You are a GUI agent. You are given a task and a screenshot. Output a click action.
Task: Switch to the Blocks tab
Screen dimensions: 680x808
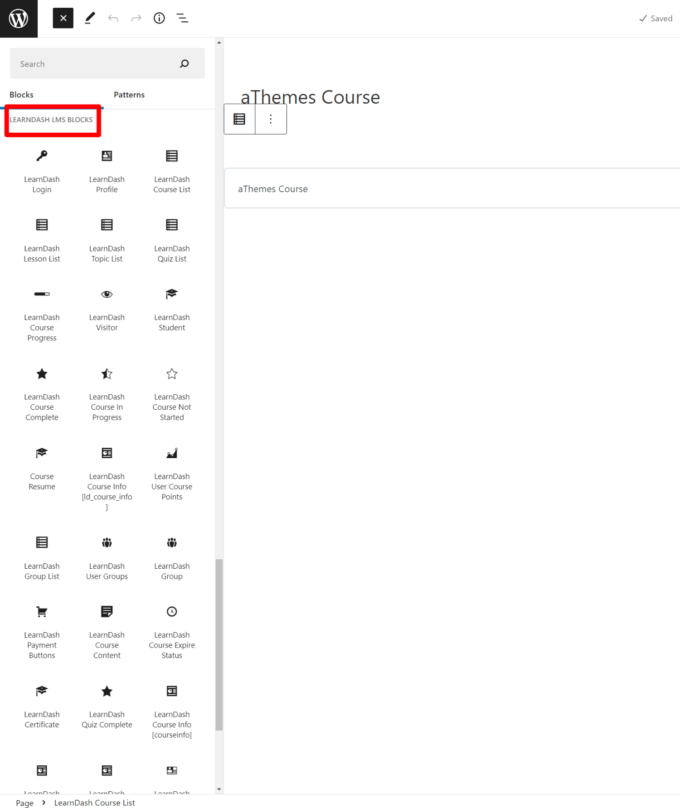(x=21, y=95)
